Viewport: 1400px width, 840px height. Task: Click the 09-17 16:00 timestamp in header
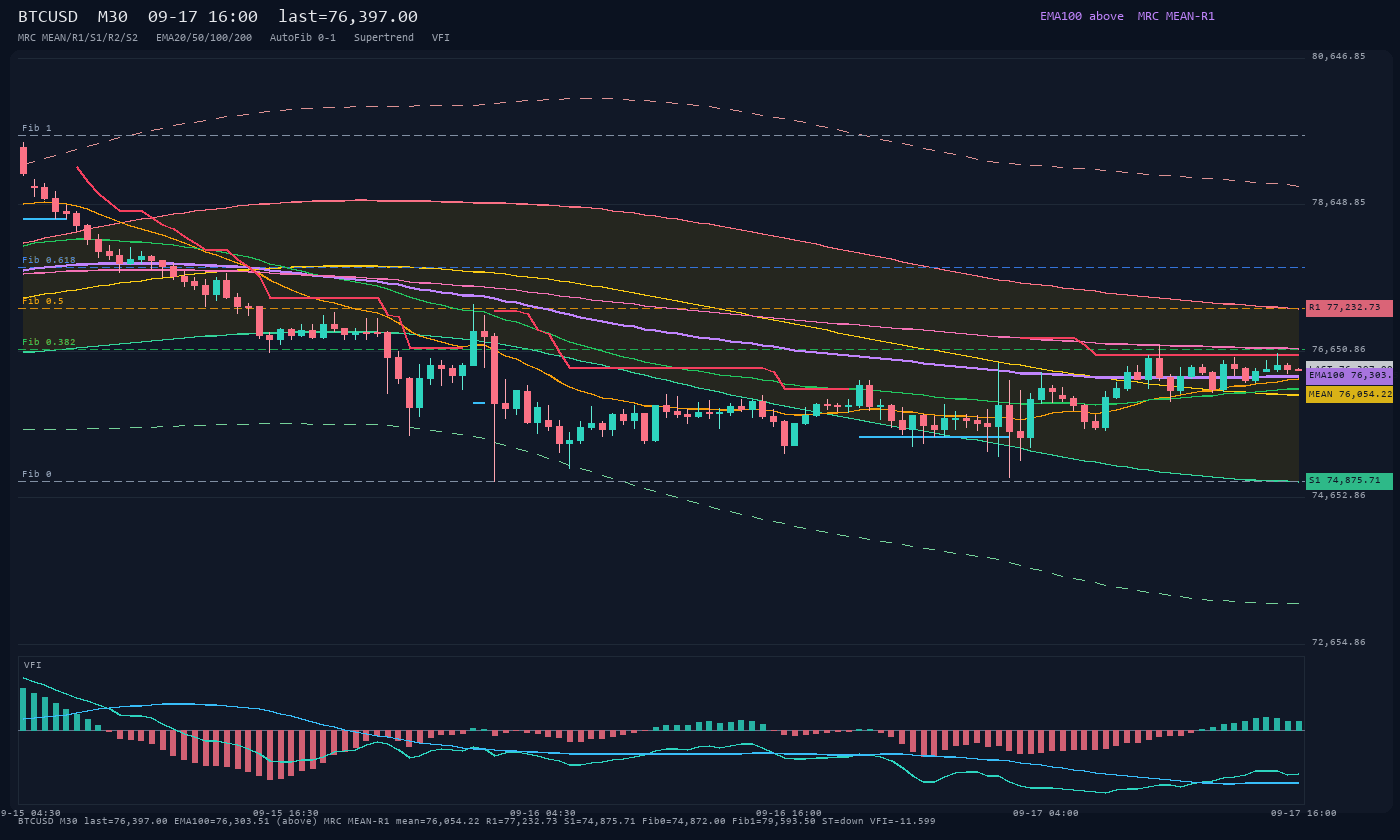click(x=203, y=17)
